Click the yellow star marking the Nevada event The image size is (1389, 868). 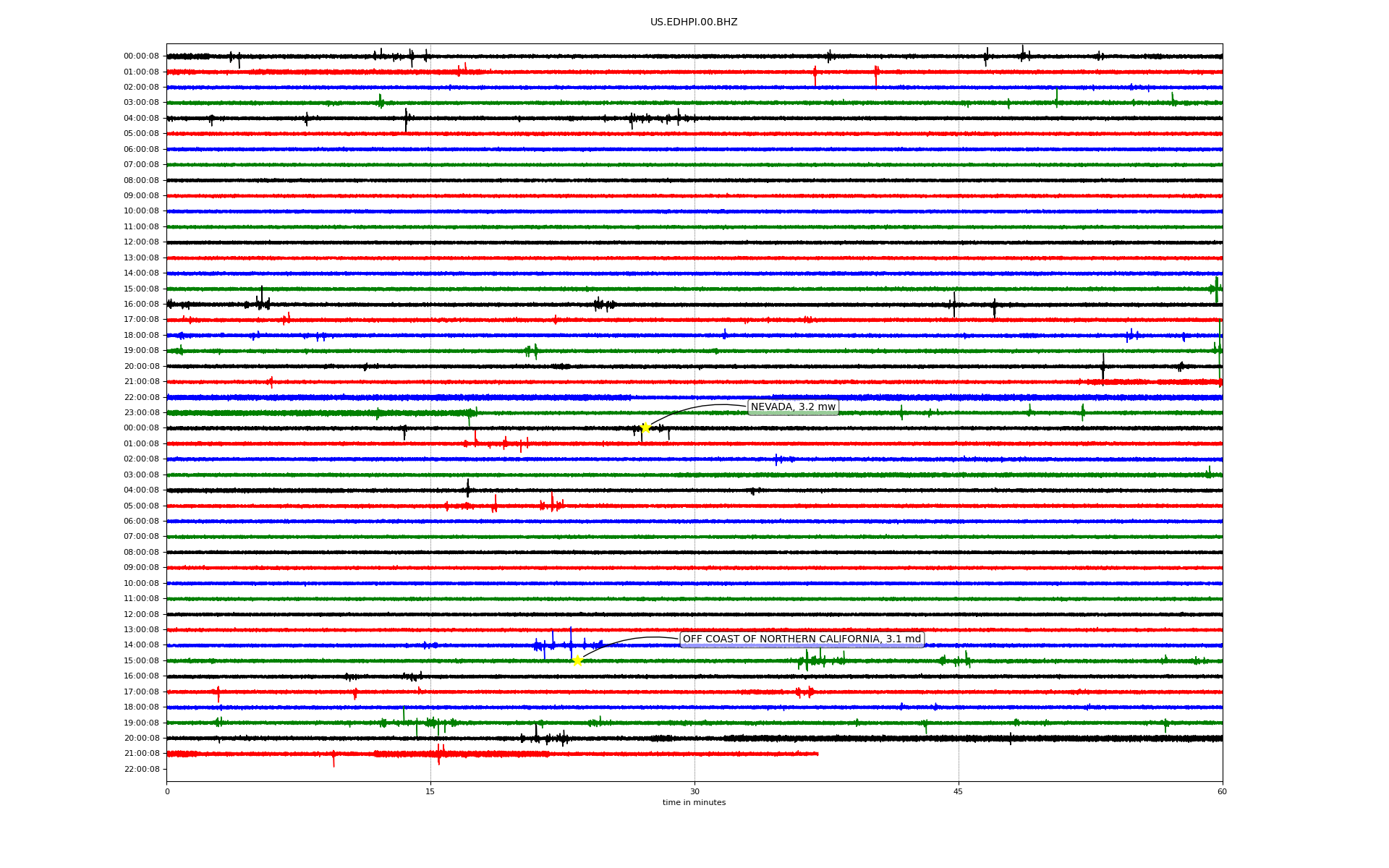pyautogui.click(x=645, y=428)
